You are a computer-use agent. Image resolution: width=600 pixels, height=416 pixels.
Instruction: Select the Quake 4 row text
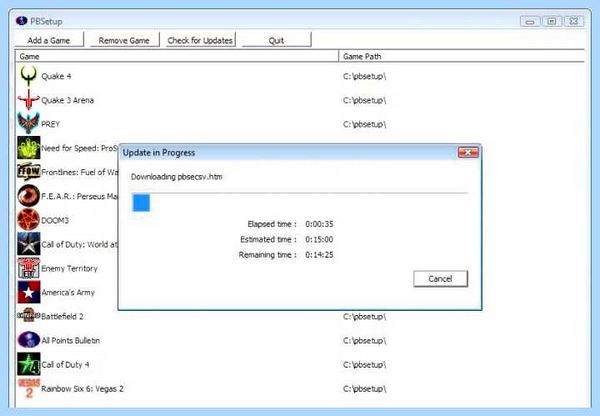pos(56,76)
